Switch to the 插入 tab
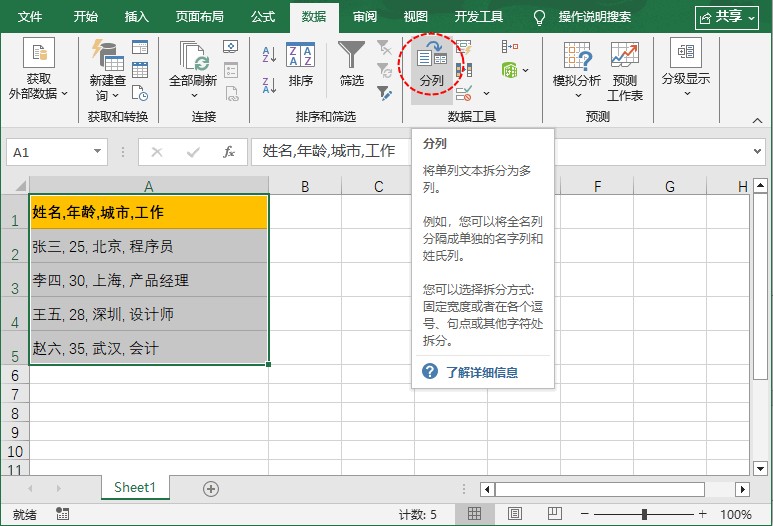Image resolution: width=773 pixels, height=526 pixels. click(137, 17)
